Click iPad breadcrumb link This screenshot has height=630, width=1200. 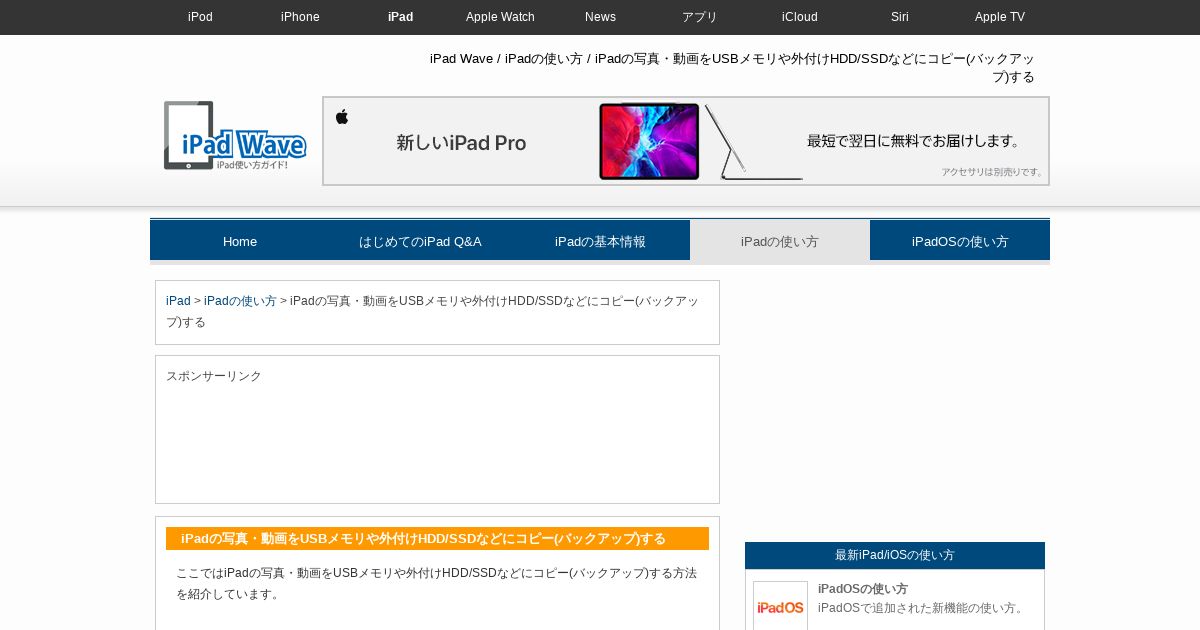click(178, 301)
